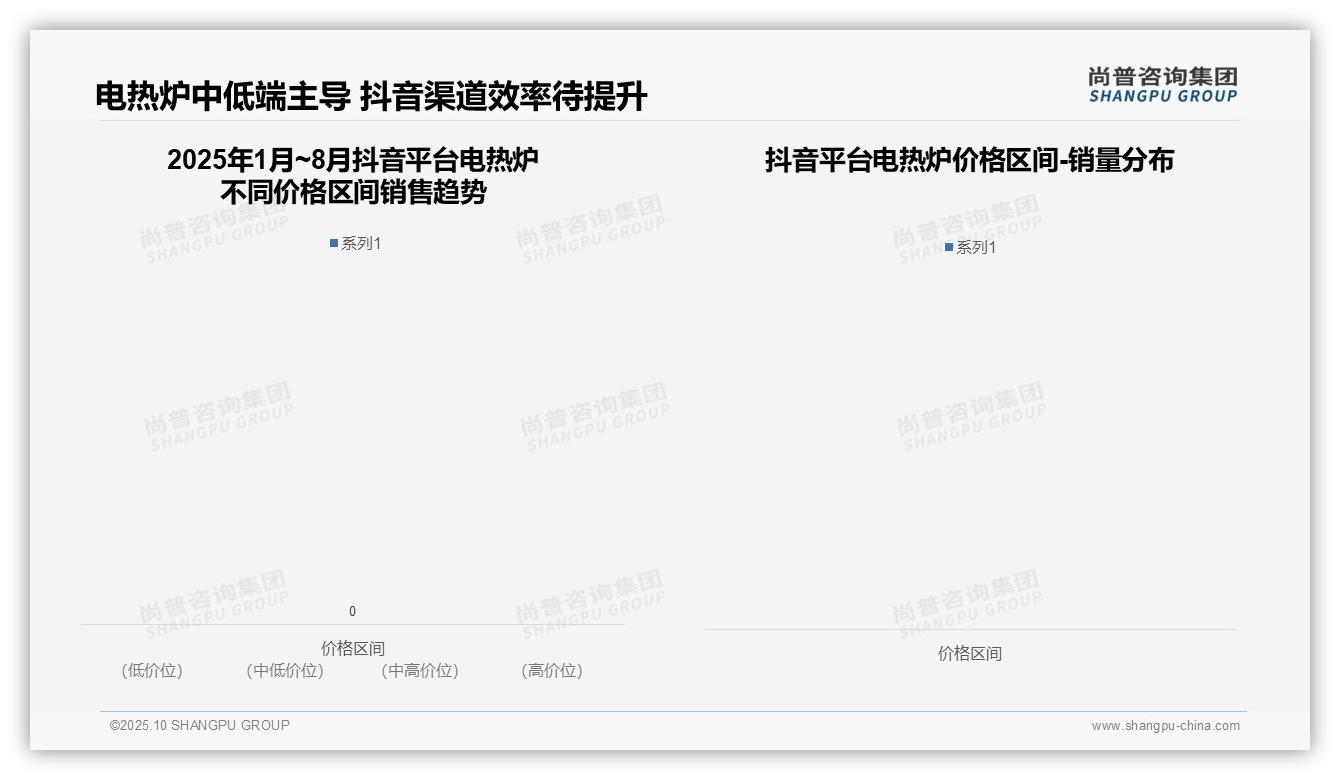Click the right chart title 价格区间-销量分布
The width and height of the screenshot is (1340, 780).
[x=968, y=160]
